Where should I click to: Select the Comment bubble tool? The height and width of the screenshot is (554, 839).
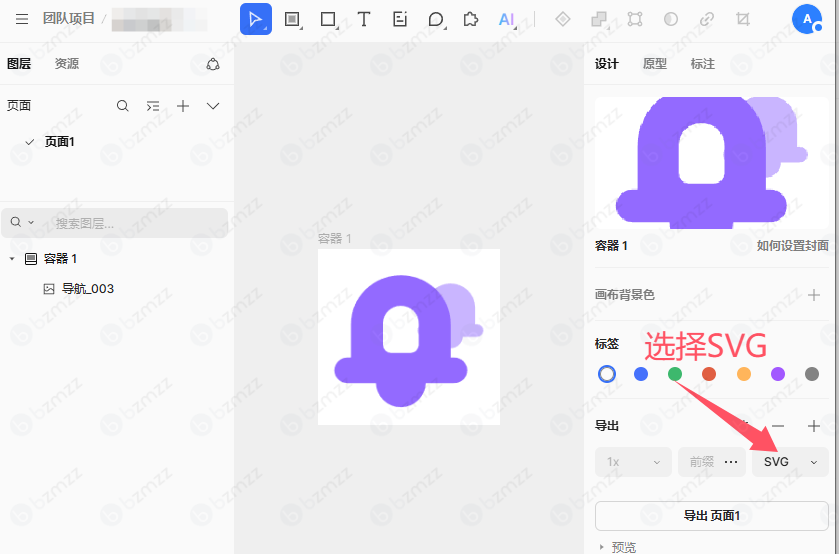(436, 19)
